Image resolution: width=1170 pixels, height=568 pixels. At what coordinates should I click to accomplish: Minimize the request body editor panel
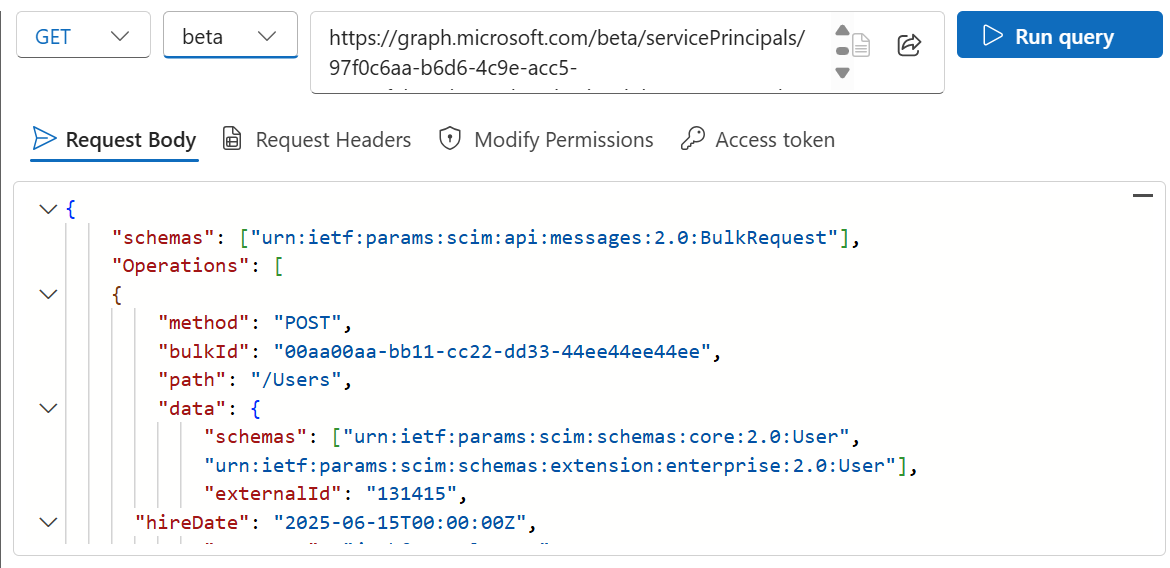1142,196
